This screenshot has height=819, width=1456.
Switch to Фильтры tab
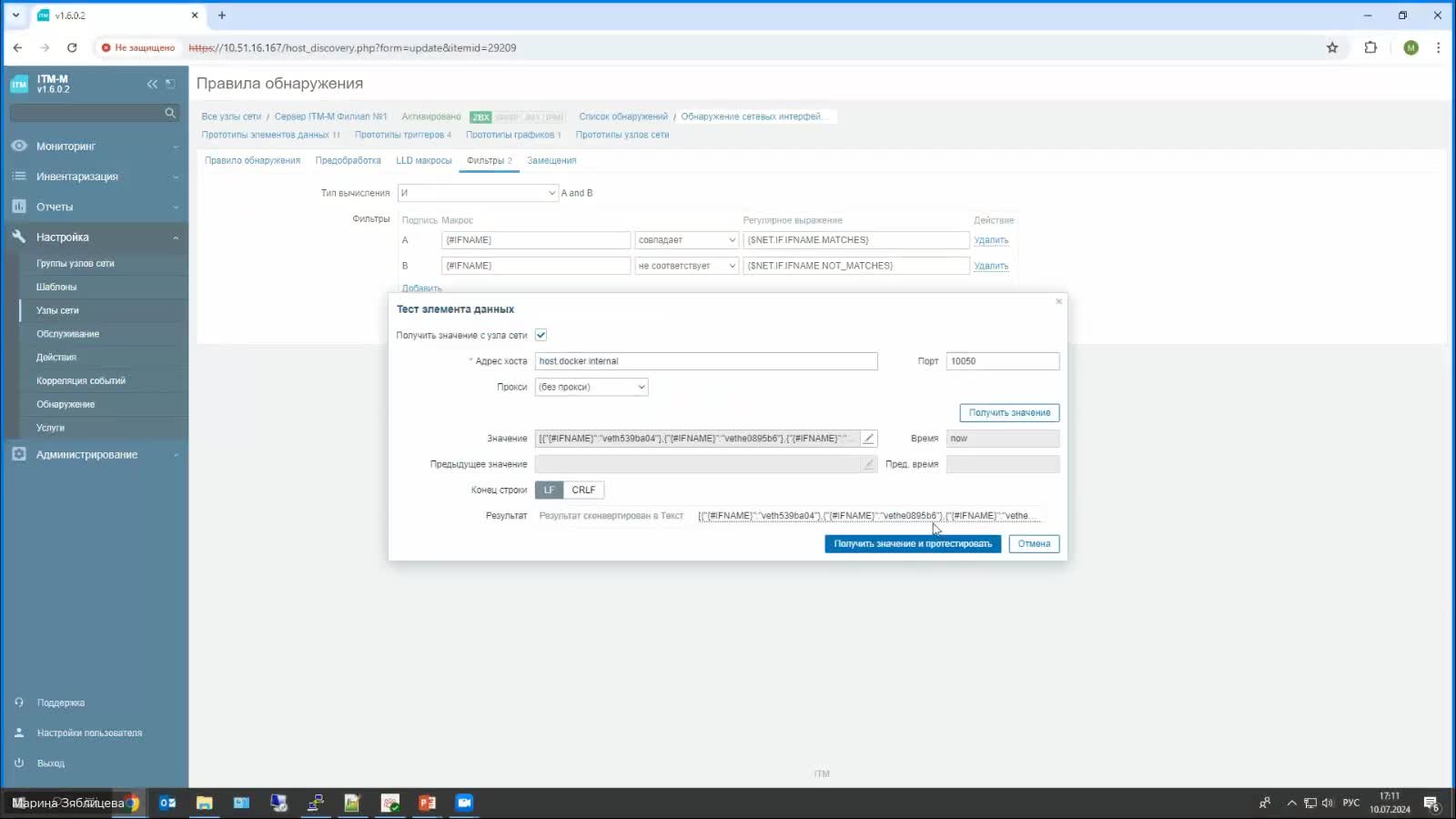click(489, 160)
